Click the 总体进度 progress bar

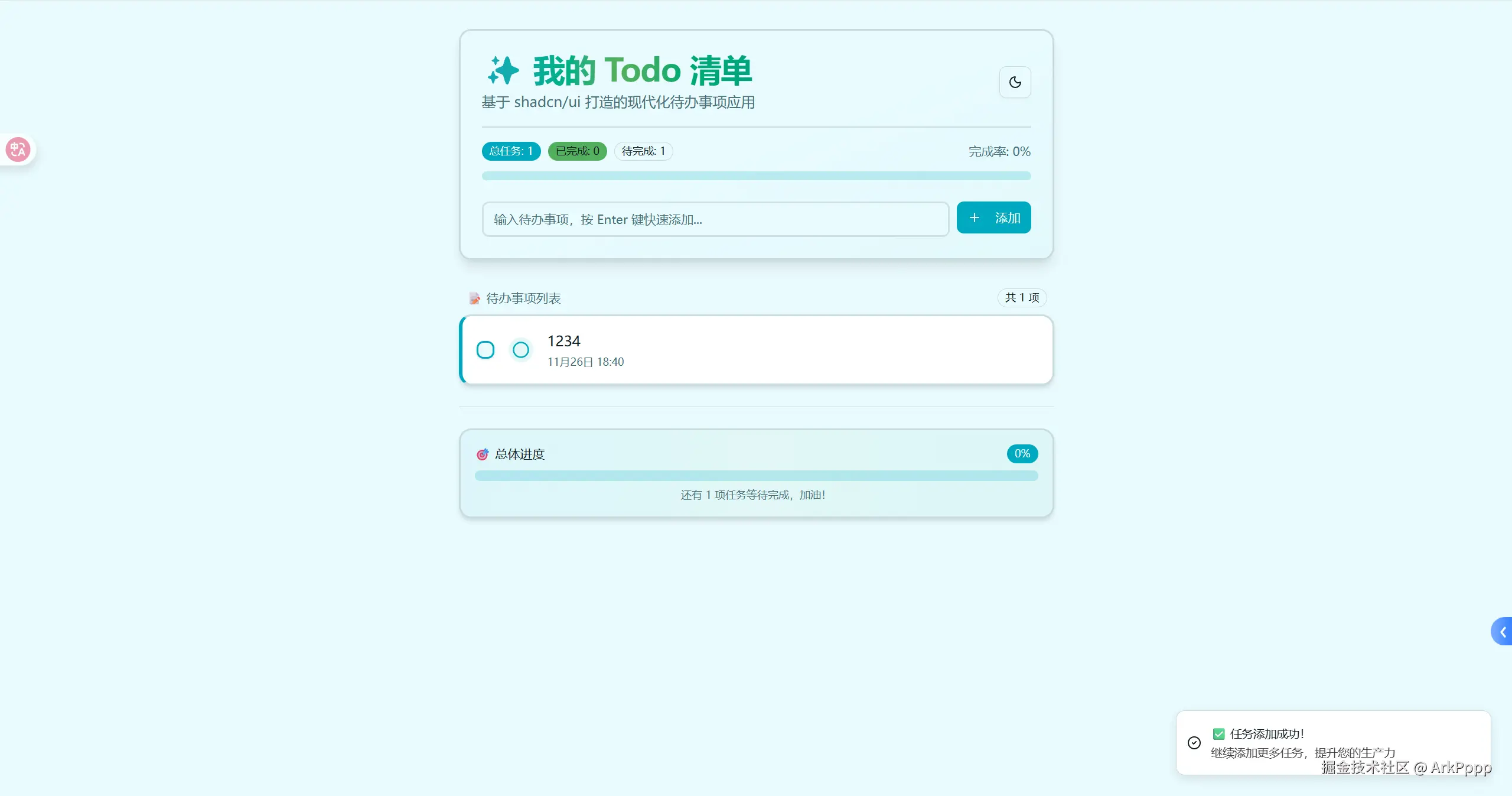click(756, 476)
